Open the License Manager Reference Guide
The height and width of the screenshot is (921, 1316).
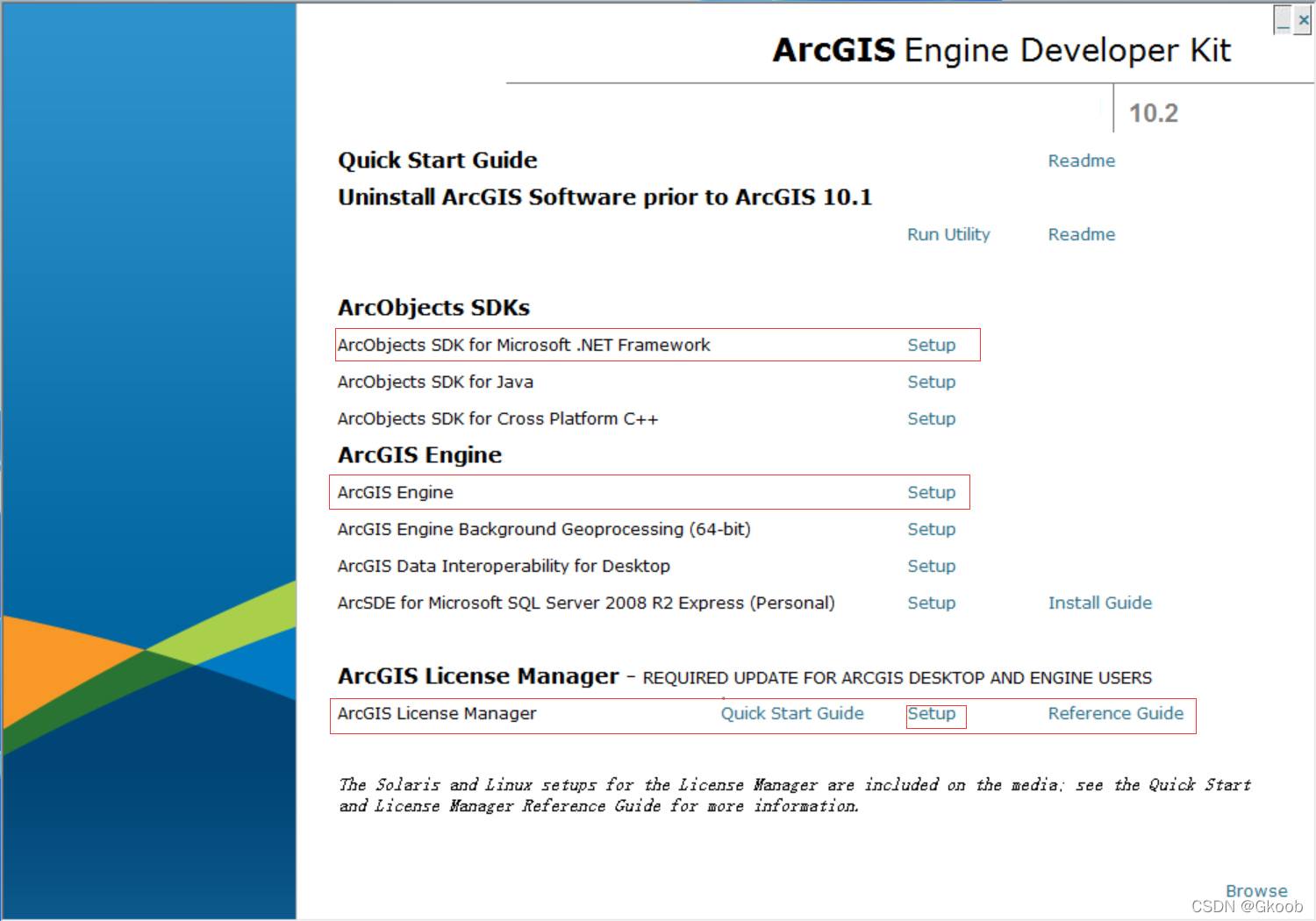[1115, 713]
